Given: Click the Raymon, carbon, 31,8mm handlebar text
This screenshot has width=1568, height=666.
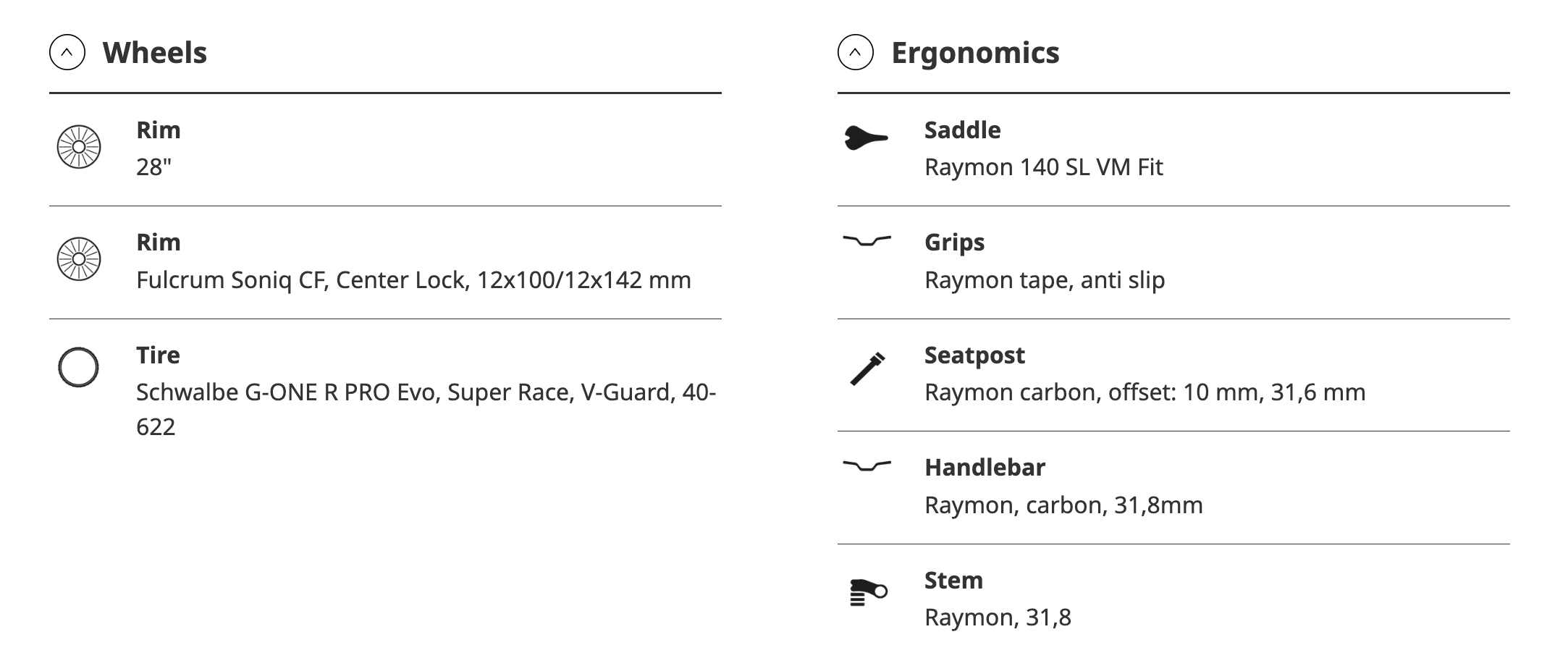Looking at the screenshot, I should click(x=1063, y=505).
